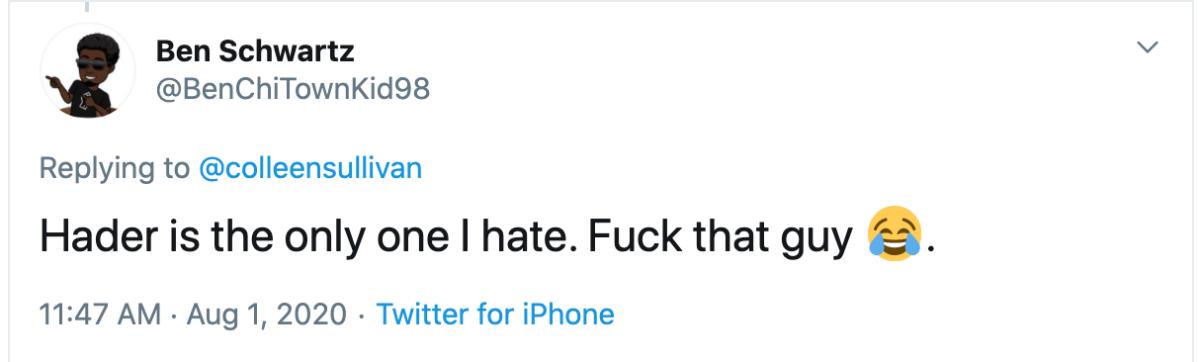Click the laughing-crying emoji
Screen dimensions: 1200x362
894,237
